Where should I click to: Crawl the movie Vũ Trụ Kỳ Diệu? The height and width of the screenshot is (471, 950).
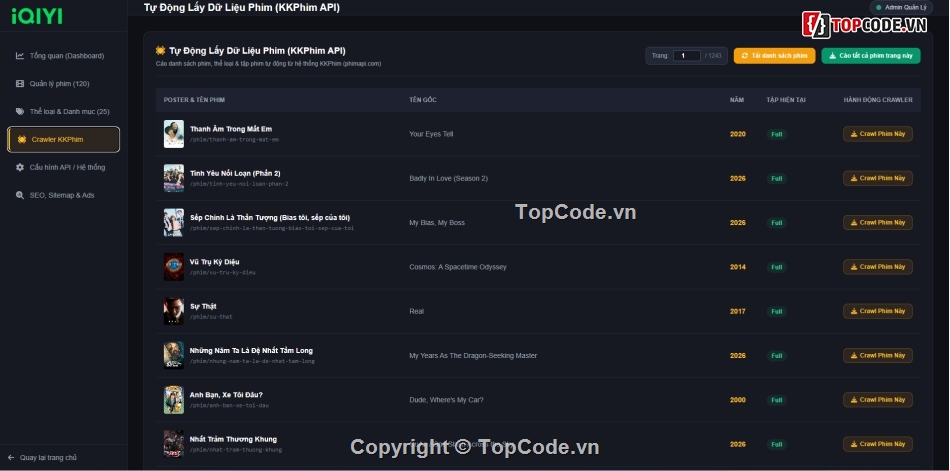[x=877, y=267]
